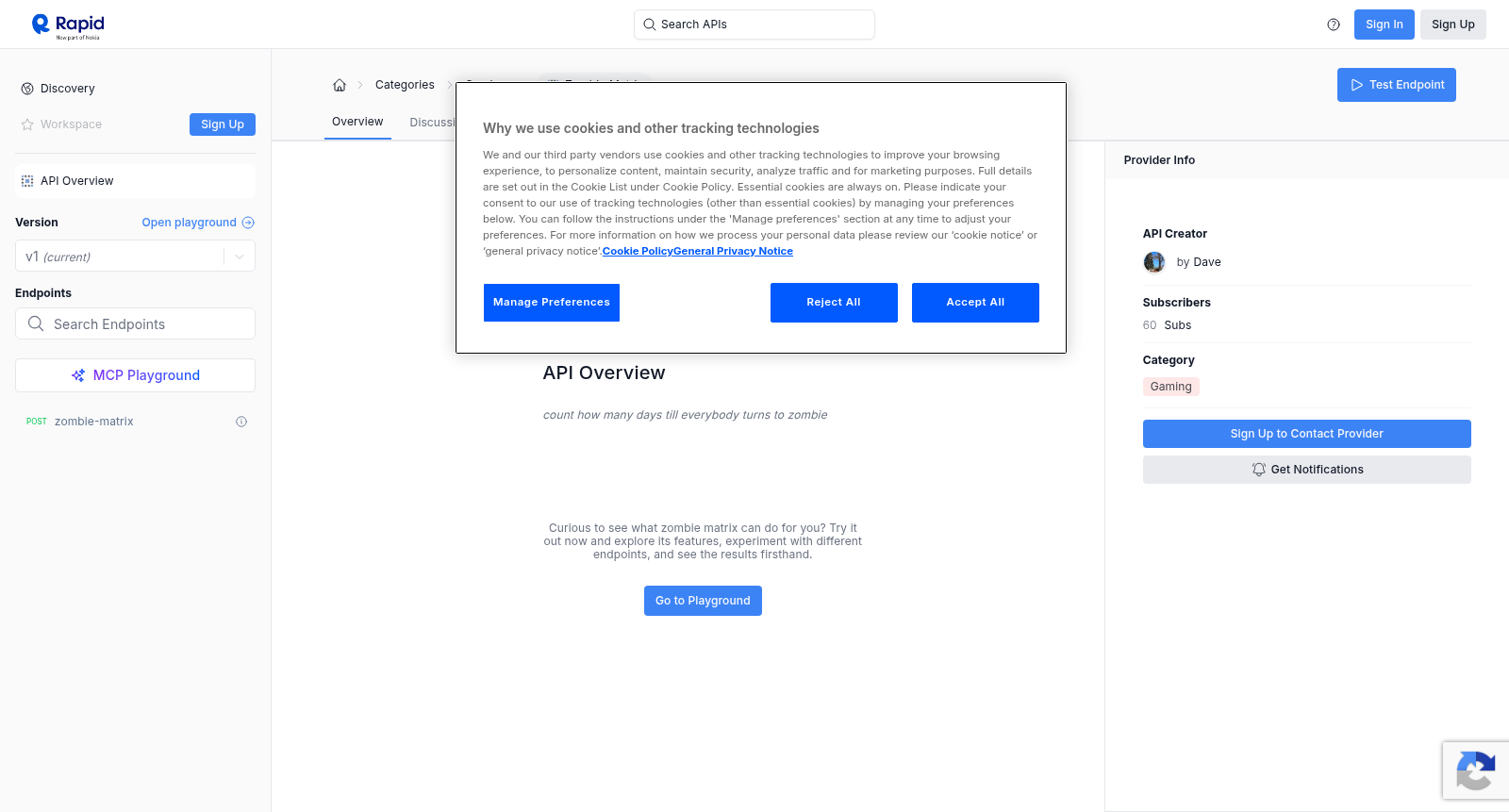Screen dimensions: 1509x812
Task: Click the Test Endpoint button
Action: click(1397, 85)
